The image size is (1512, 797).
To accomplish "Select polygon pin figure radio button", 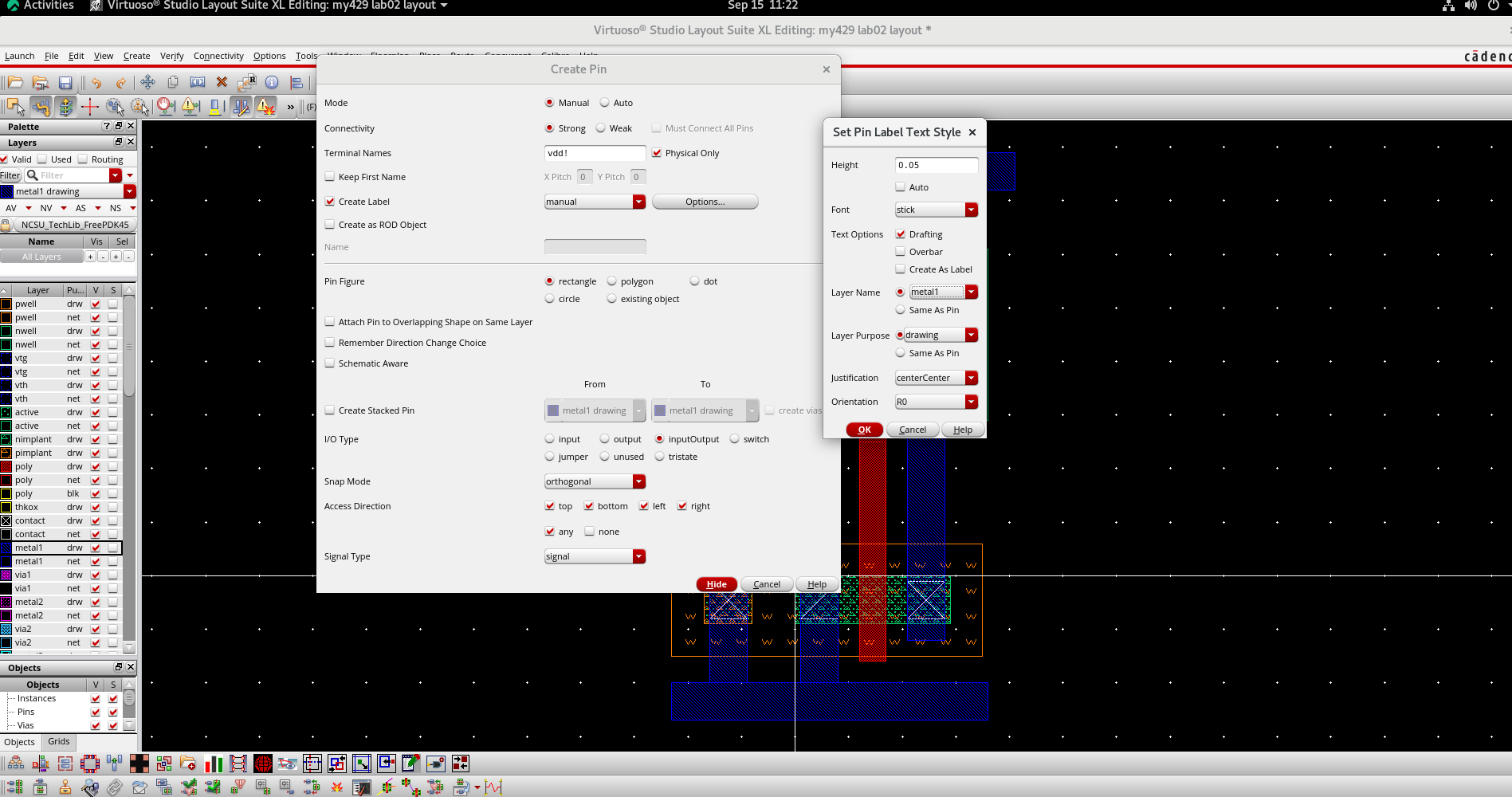I will (612, 281).
